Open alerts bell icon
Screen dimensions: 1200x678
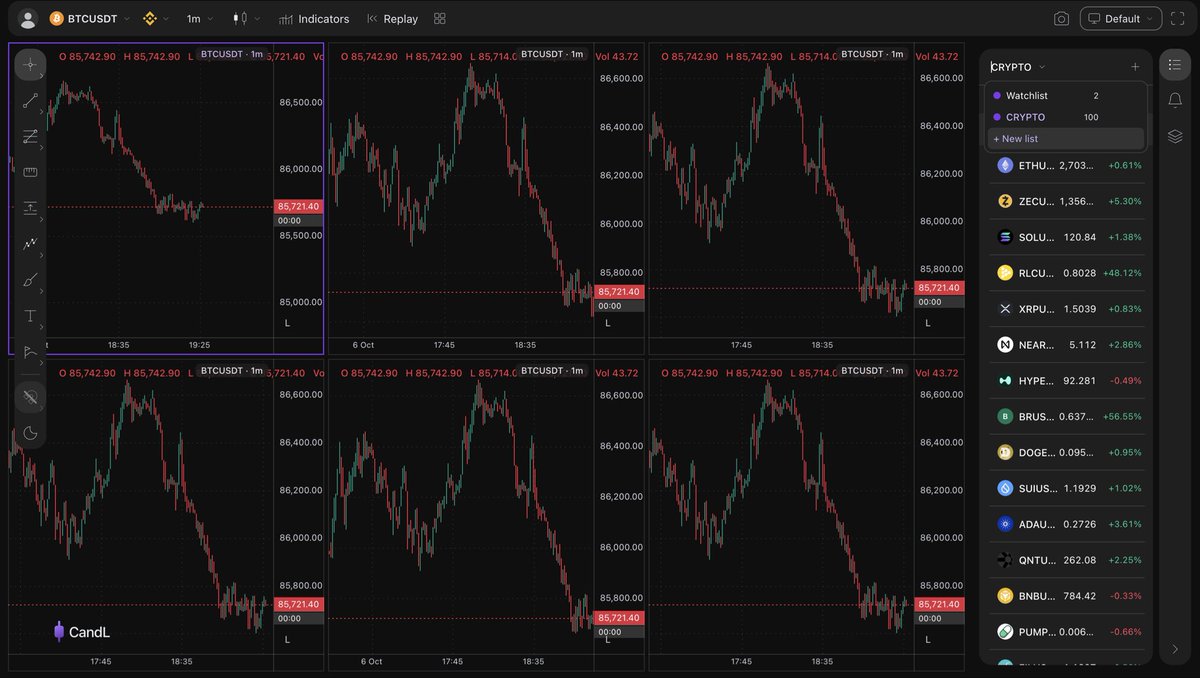(x=1175, y=99)
